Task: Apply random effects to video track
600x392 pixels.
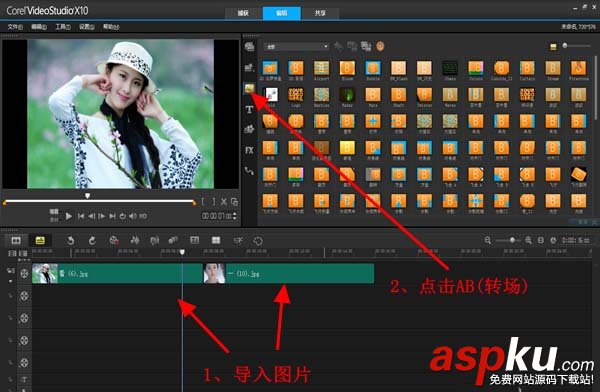Action: [x=366, y=46]
